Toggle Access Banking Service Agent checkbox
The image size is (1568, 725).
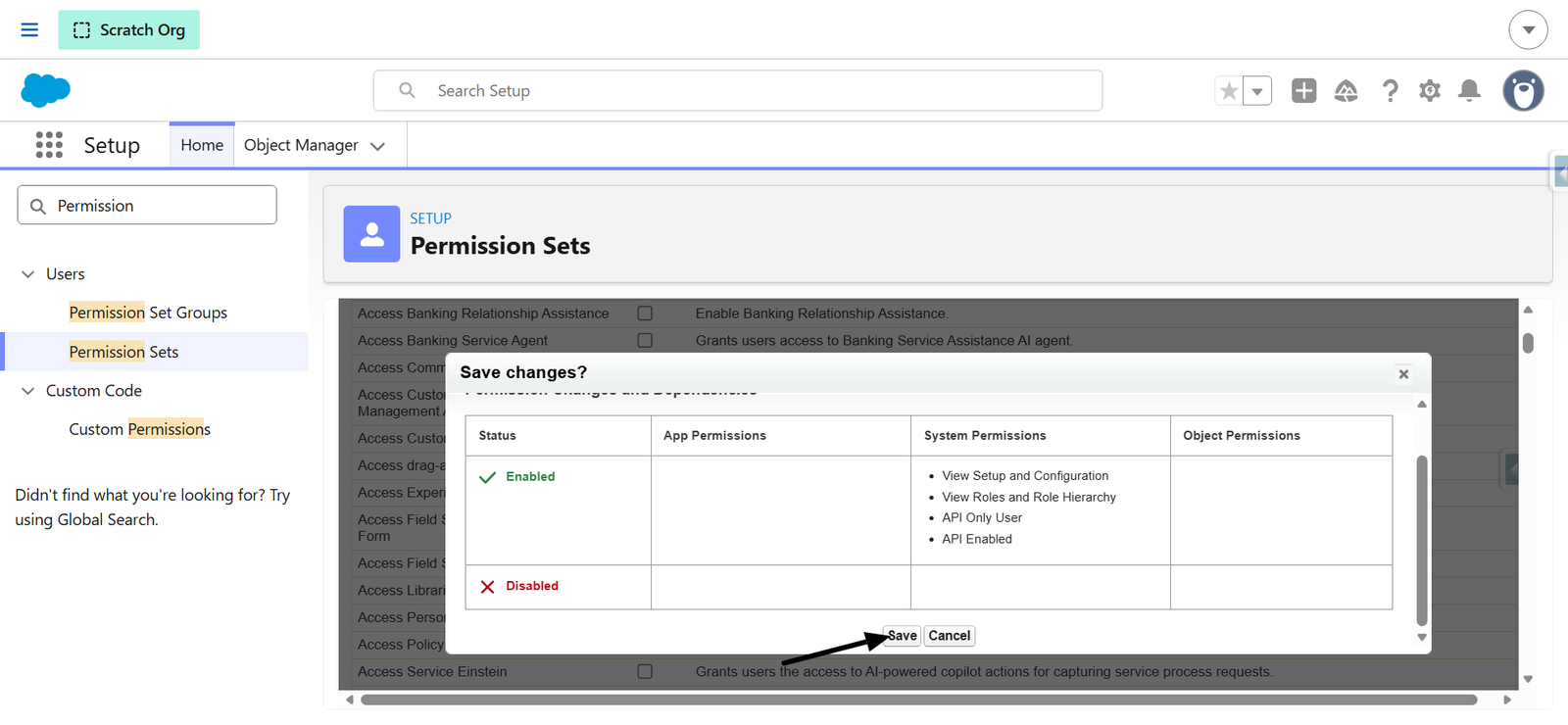point(645,340)
